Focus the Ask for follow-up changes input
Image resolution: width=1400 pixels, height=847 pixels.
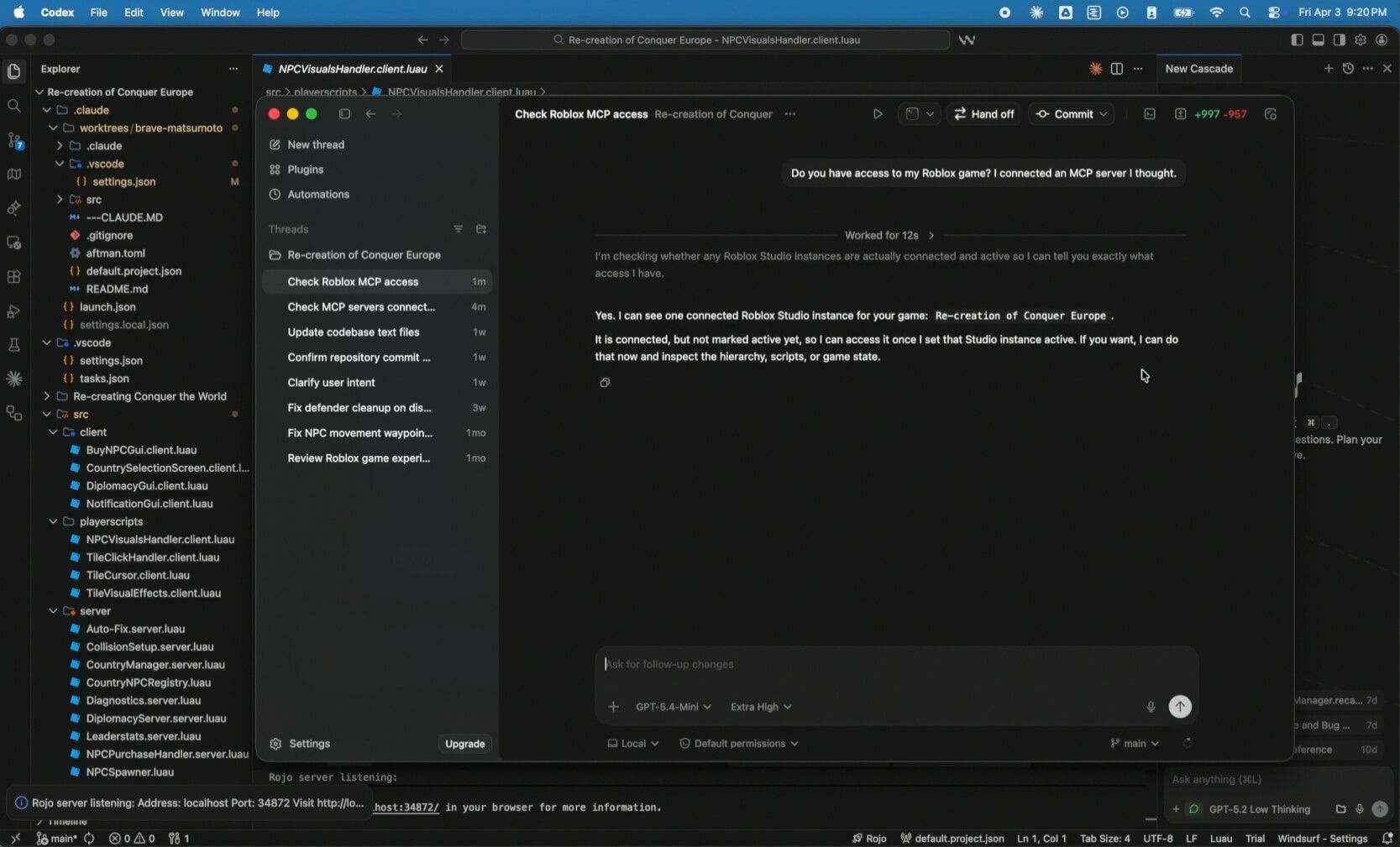895,665
